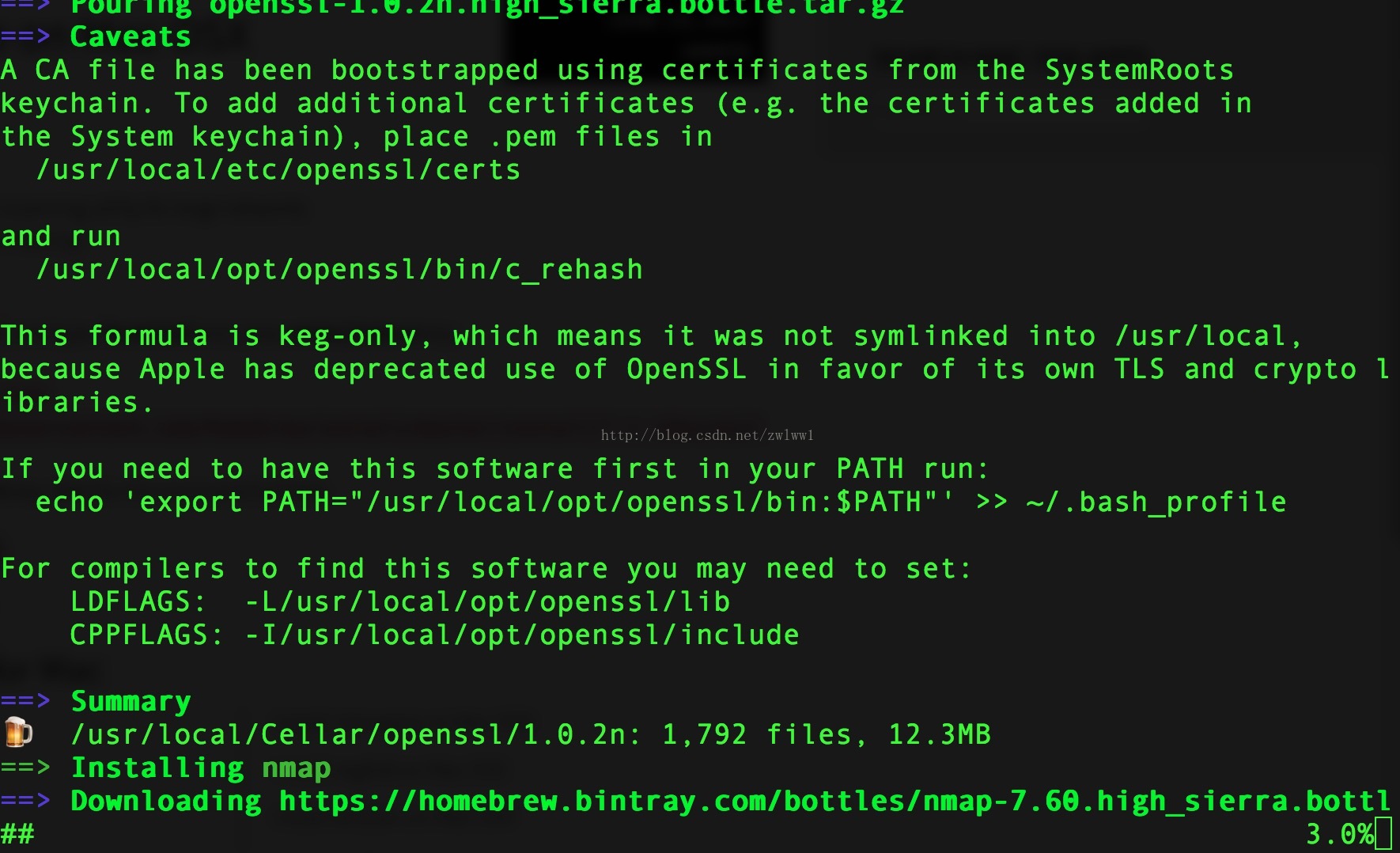Image resolution: width=1400 pixels, height=853 pixels.
Task: Click the "3.0%" download percentage
Action: [x=1340, y=835]
